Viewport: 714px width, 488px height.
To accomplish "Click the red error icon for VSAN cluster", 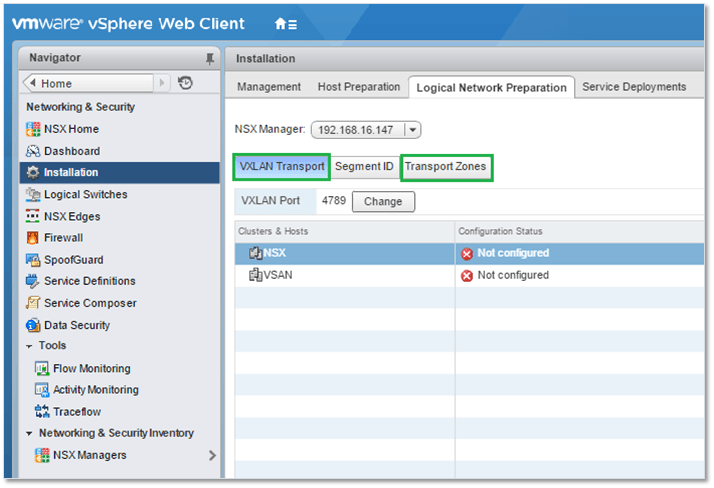I will coord(467,275).
